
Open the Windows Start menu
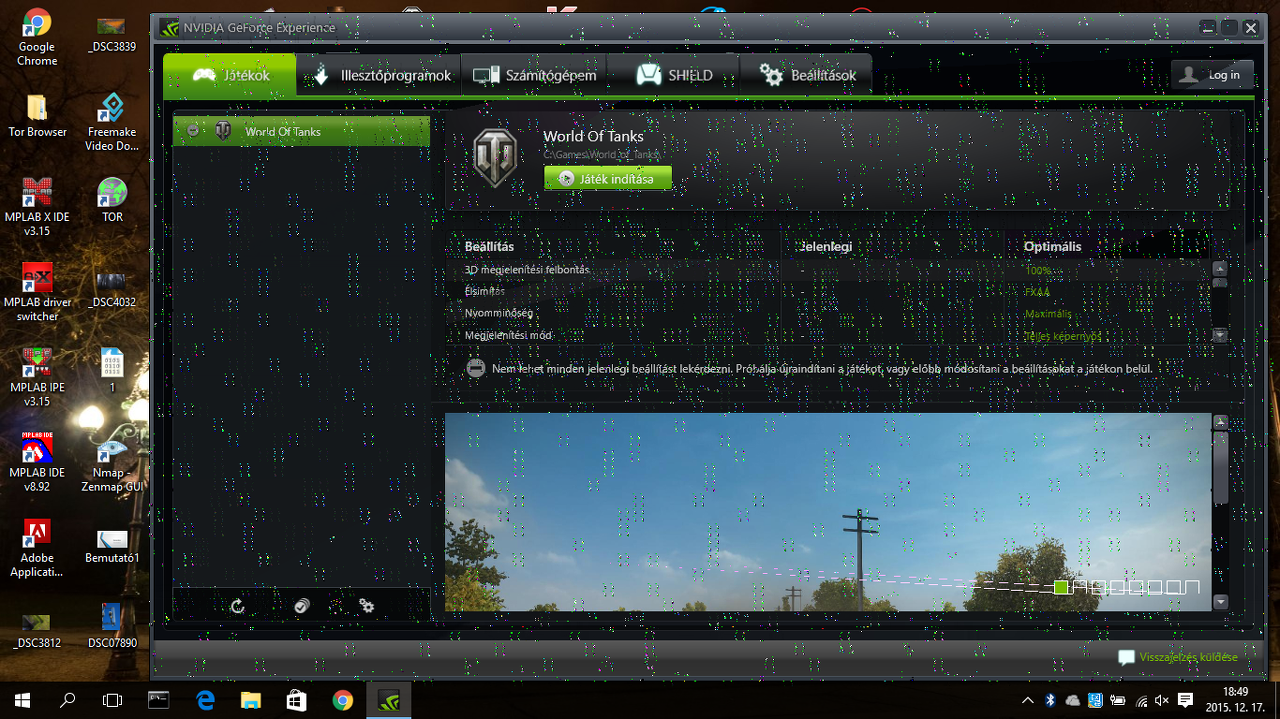(x=22, y=700)
